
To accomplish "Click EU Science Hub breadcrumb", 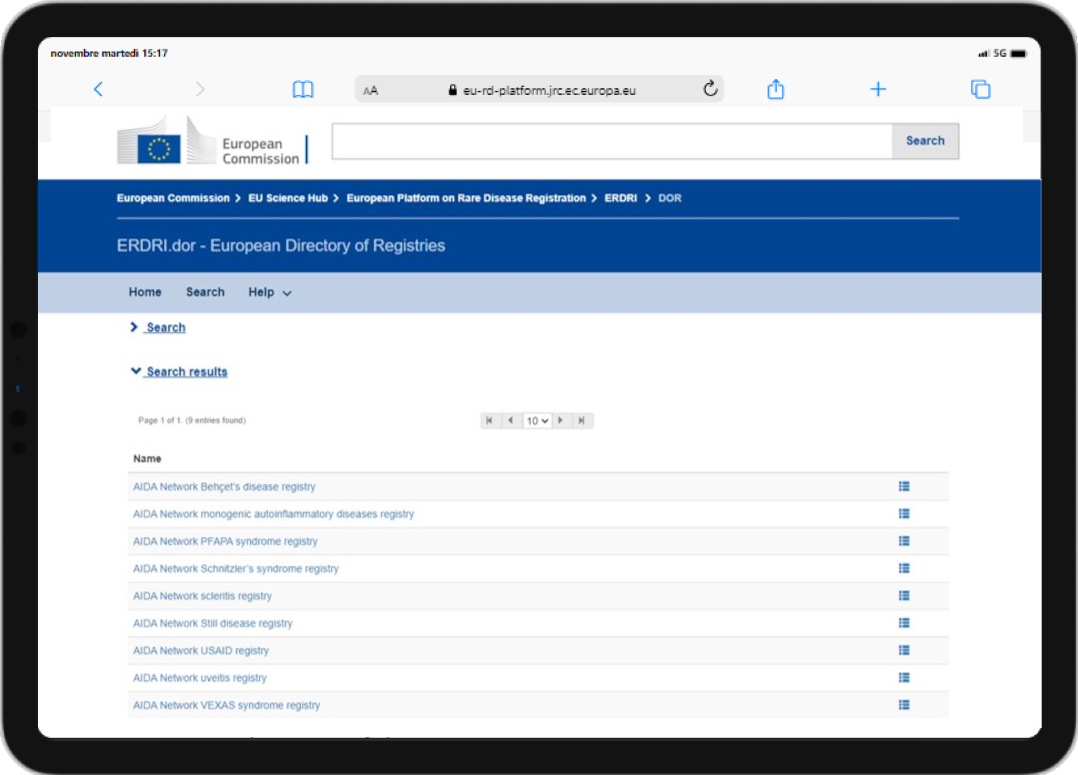I will pyautogui.click(x=288, y=198).
